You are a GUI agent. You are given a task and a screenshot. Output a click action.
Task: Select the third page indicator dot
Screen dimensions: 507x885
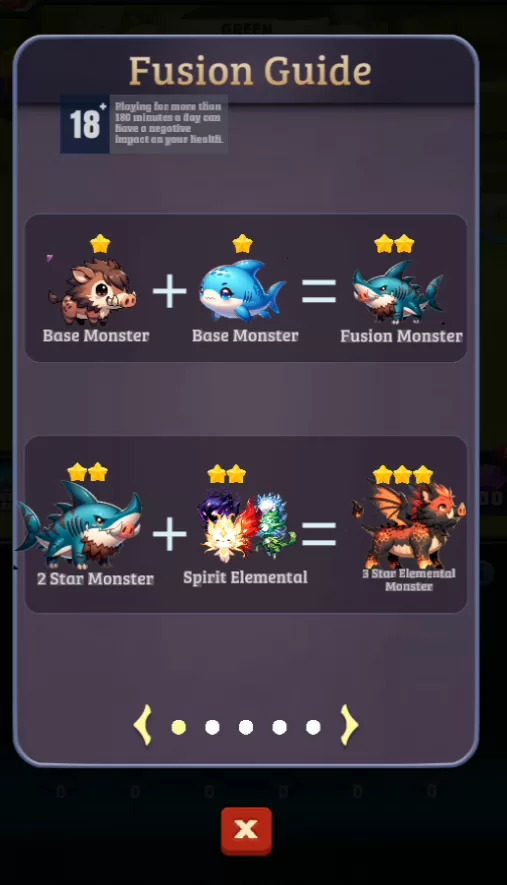(x=246, y=727)
